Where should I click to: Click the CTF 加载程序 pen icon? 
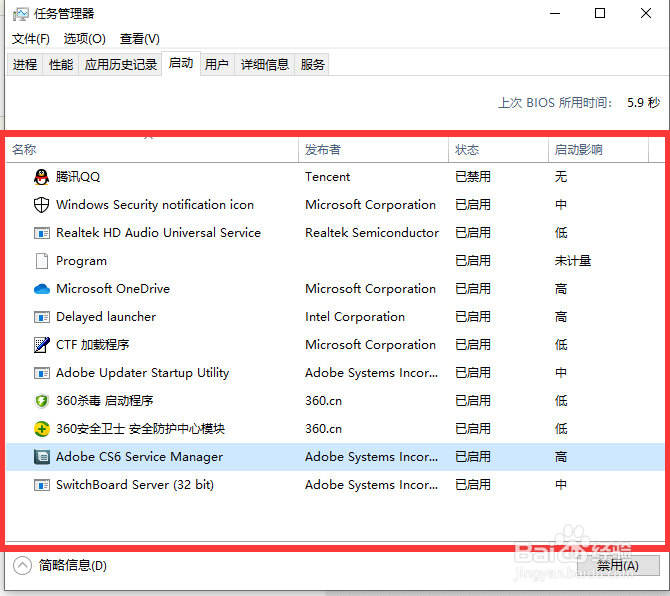click(x=41, y=345)
